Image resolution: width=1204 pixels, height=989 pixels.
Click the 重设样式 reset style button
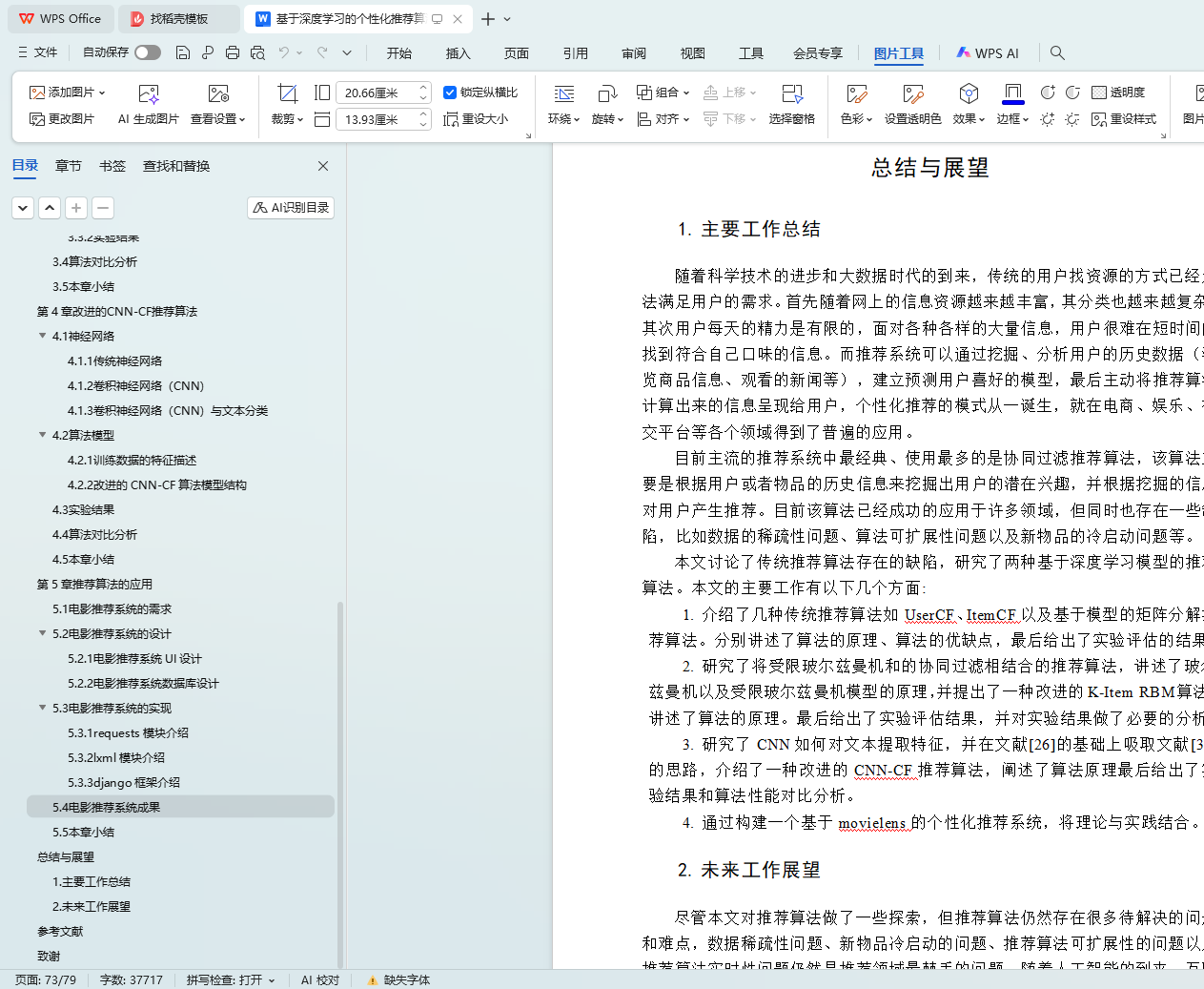[x=1124, y=119]
